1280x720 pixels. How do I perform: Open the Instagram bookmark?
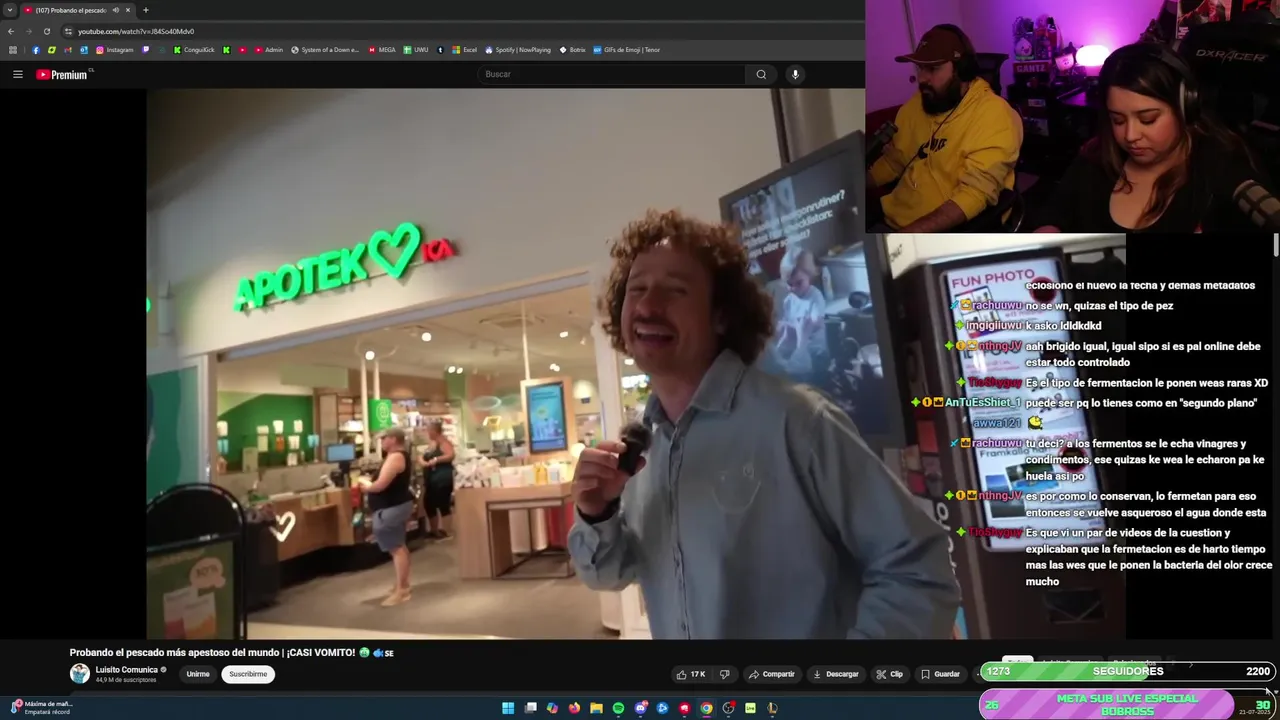[114, 50]
